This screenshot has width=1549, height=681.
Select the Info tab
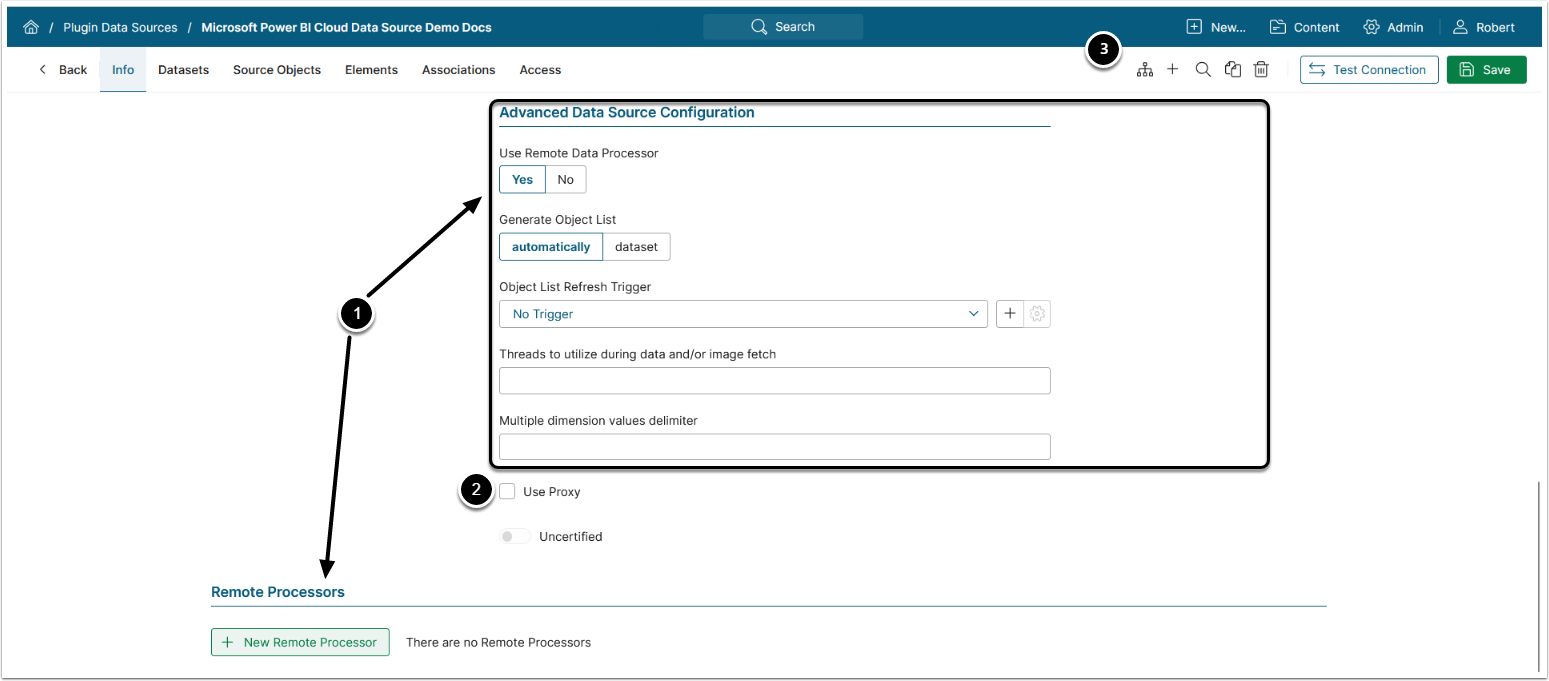[x=123, y=70]
